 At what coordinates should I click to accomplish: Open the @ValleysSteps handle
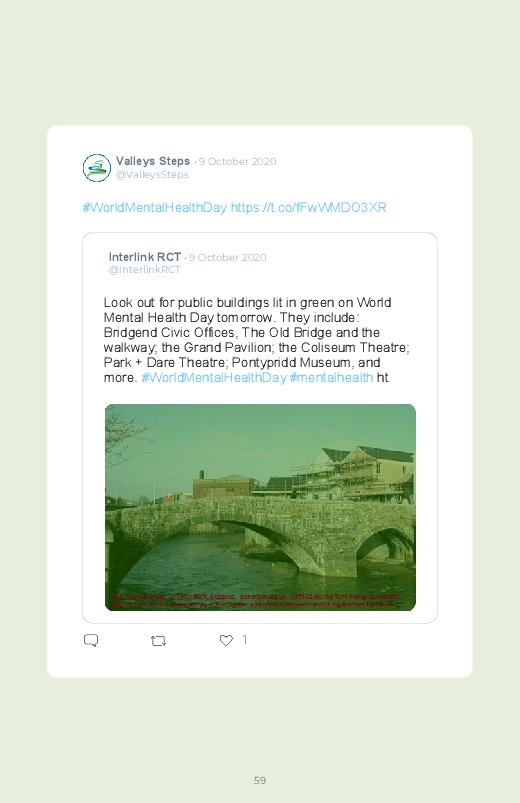click(152, 175)
